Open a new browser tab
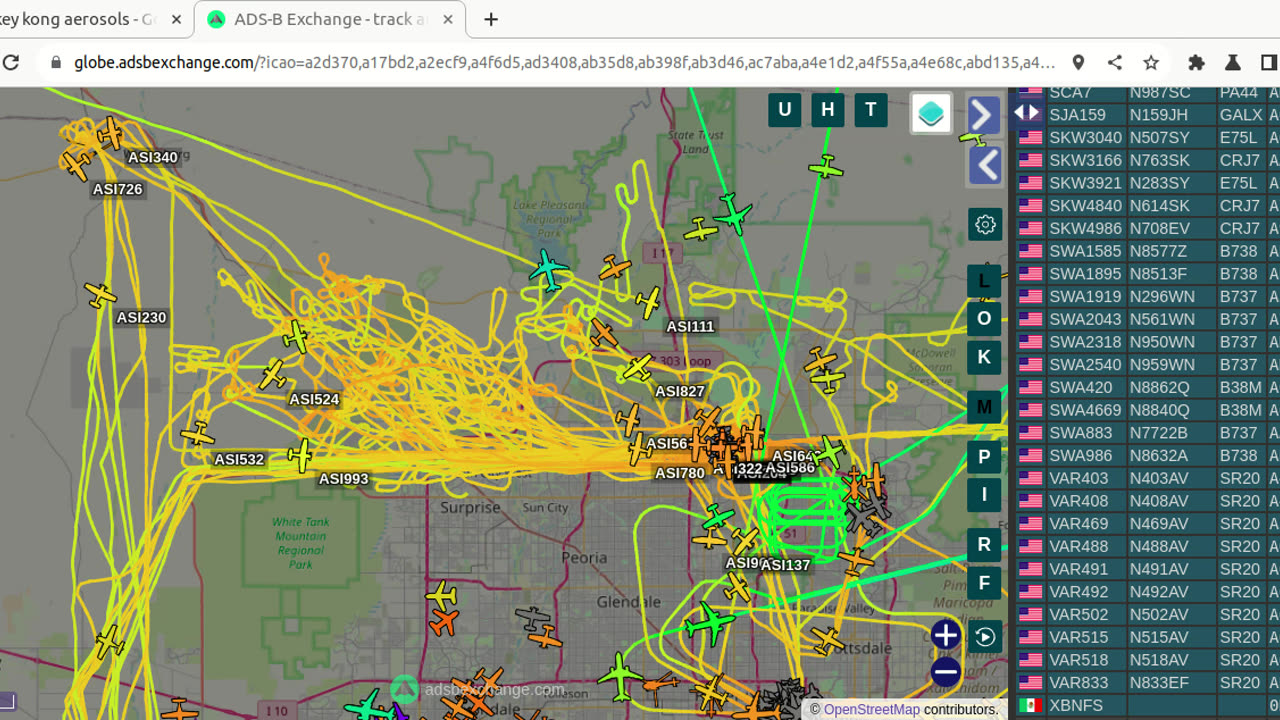 pos(491,19)
